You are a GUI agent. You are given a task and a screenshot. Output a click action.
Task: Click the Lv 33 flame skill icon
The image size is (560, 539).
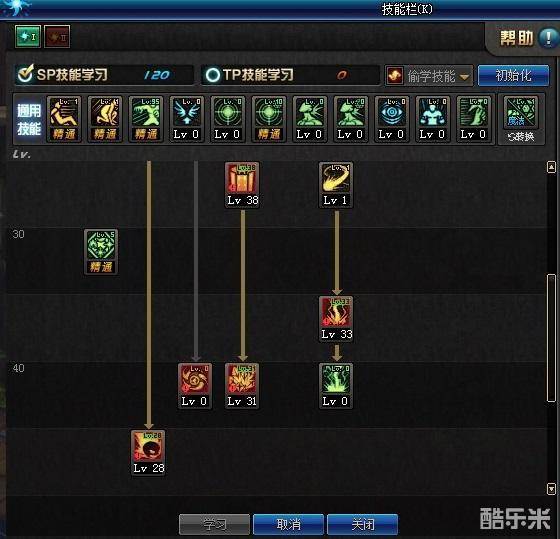[x=335, y=312]
